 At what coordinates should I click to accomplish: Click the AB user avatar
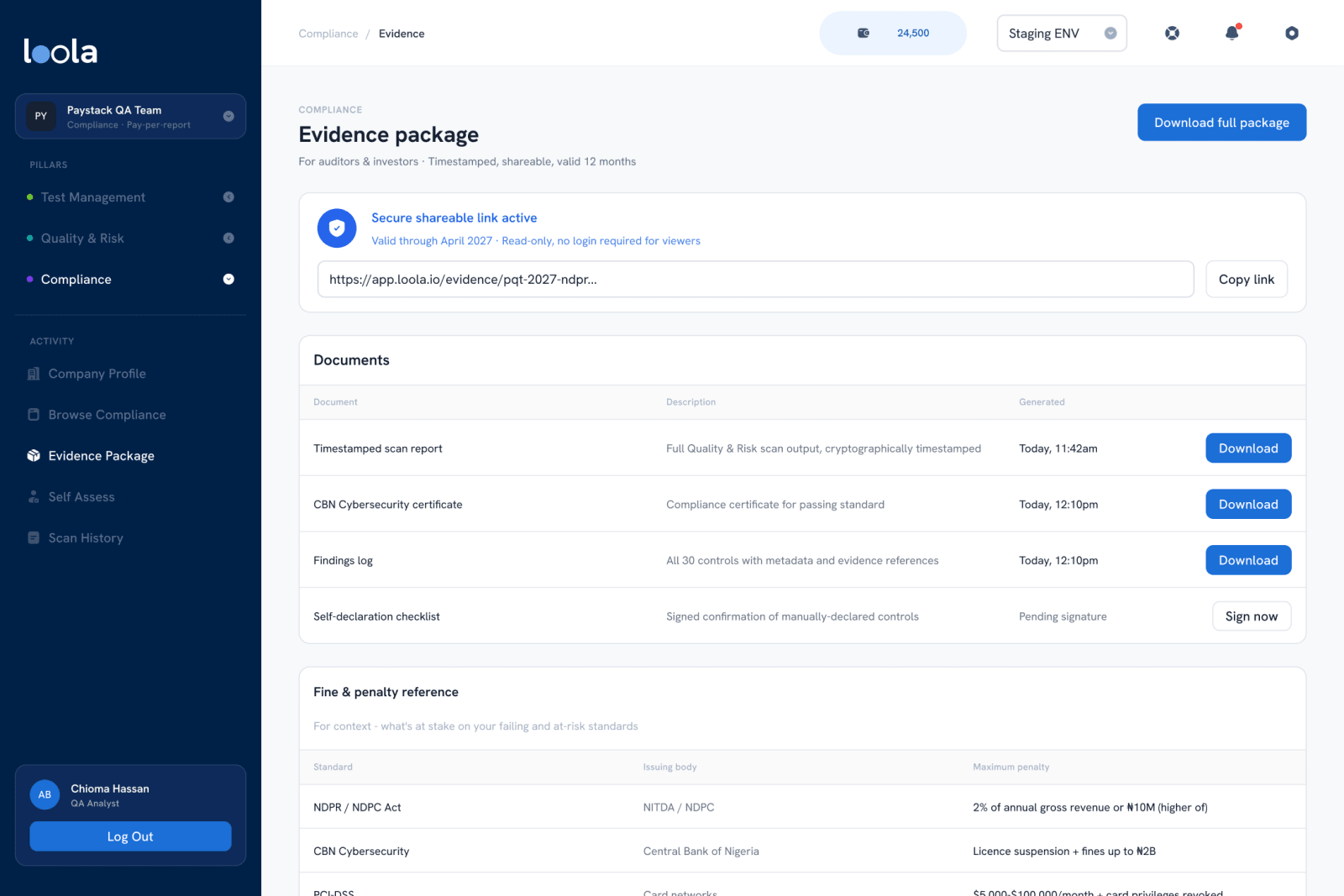tap(45, 794)
